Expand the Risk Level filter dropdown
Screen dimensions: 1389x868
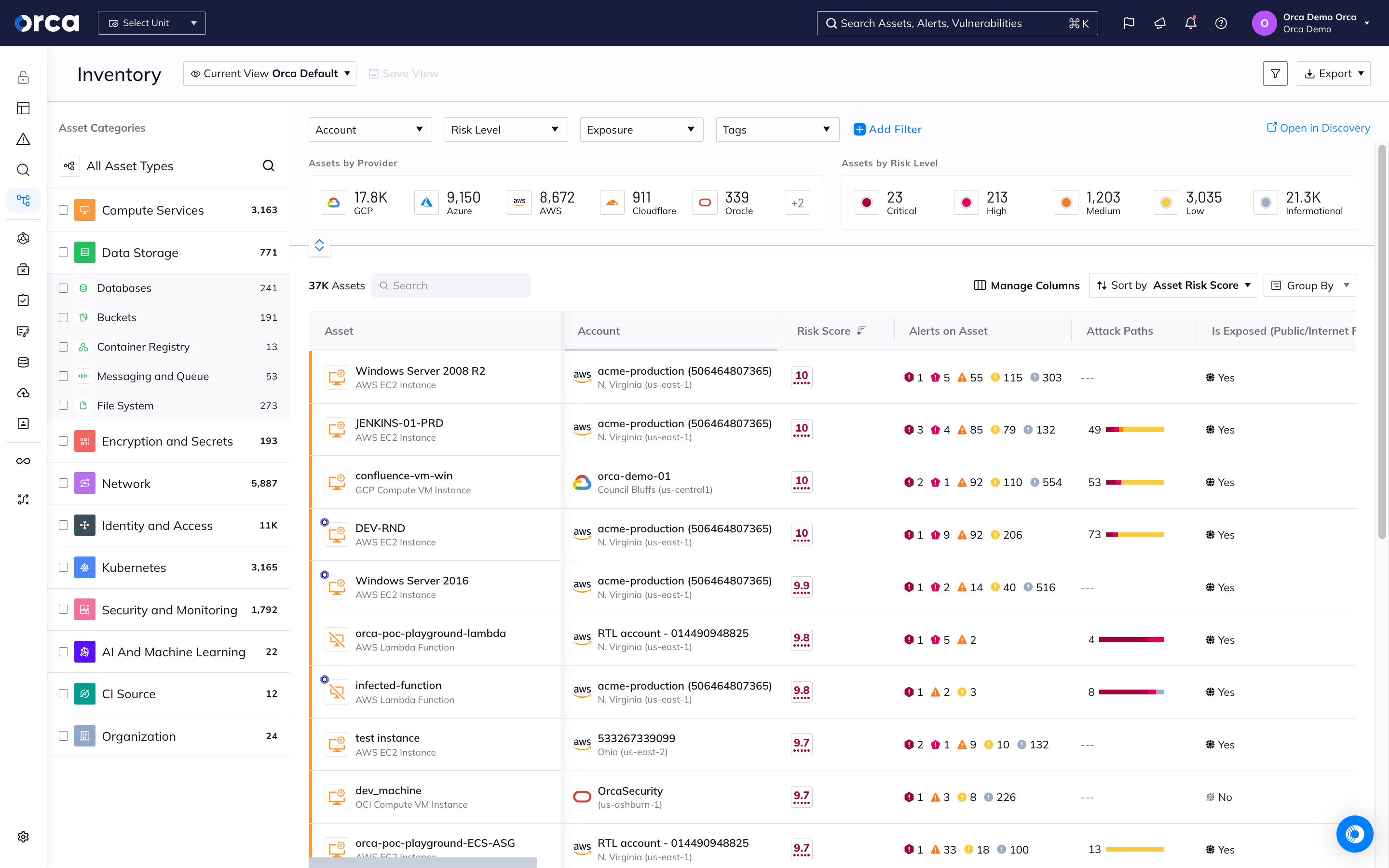505,129
